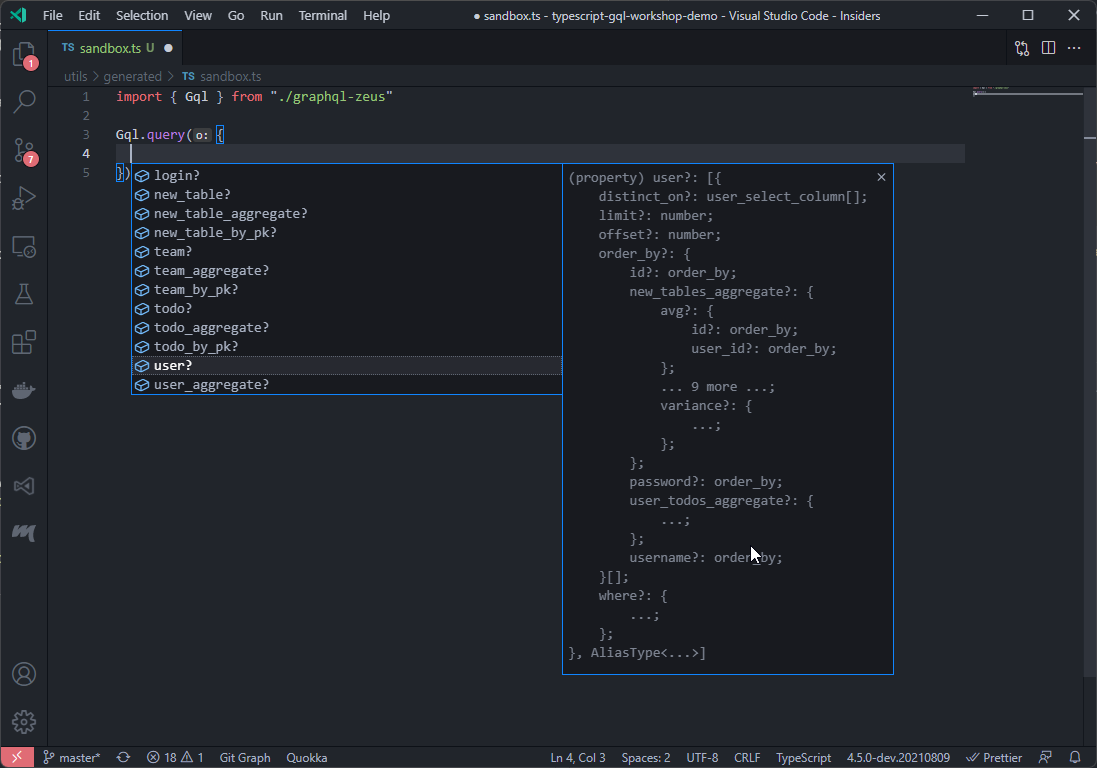Select the new_table_aggregate? suggestion
This screenshot has height=768, width=1097.
[x=346, y=213]
